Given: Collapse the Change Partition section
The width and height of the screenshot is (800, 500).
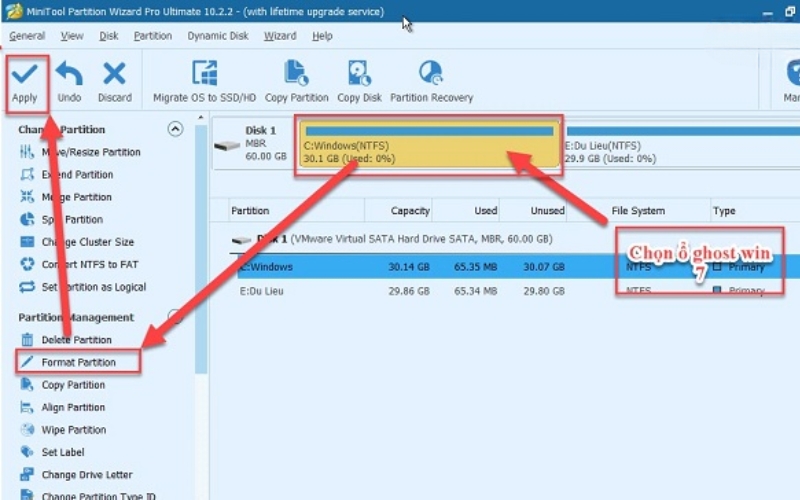Looking at the screenshot, I should [176, 129].
